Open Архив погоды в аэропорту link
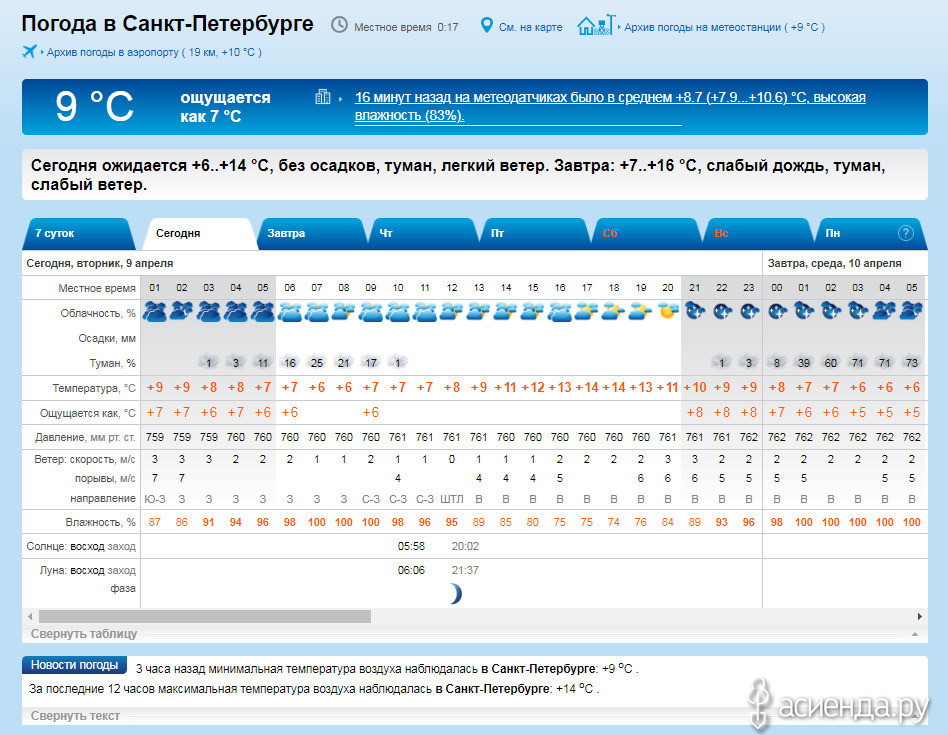This screenshot has width=948, height=735. 154,53
